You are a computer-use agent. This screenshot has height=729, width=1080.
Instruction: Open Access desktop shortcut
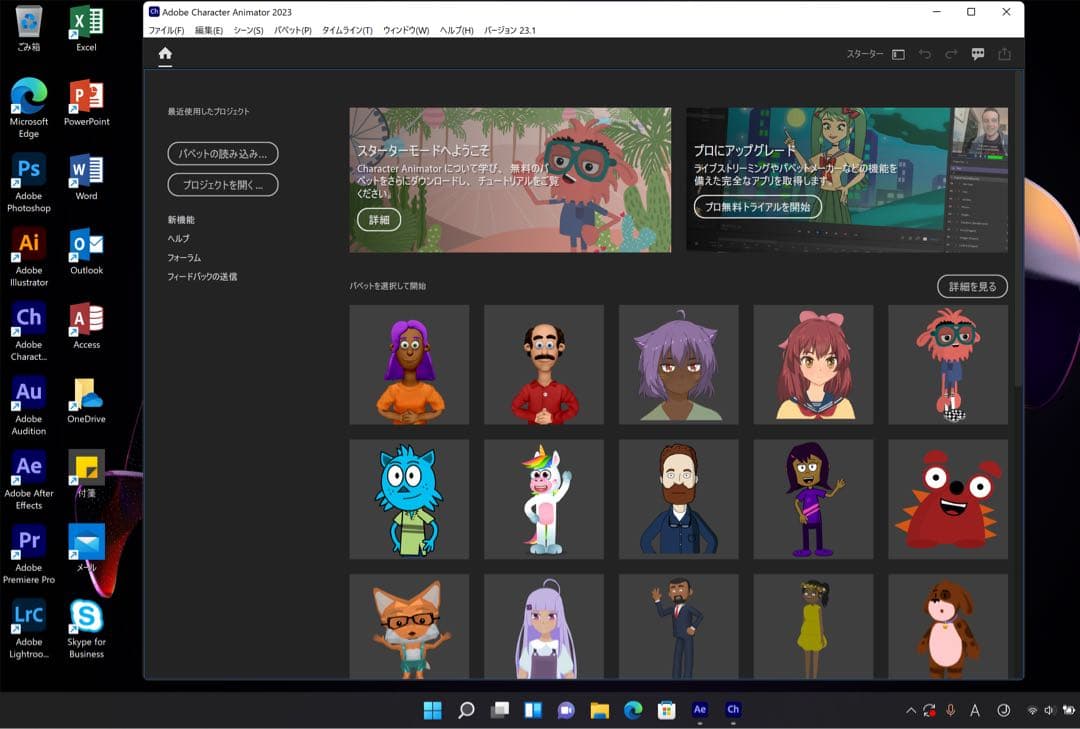point(86,327)
